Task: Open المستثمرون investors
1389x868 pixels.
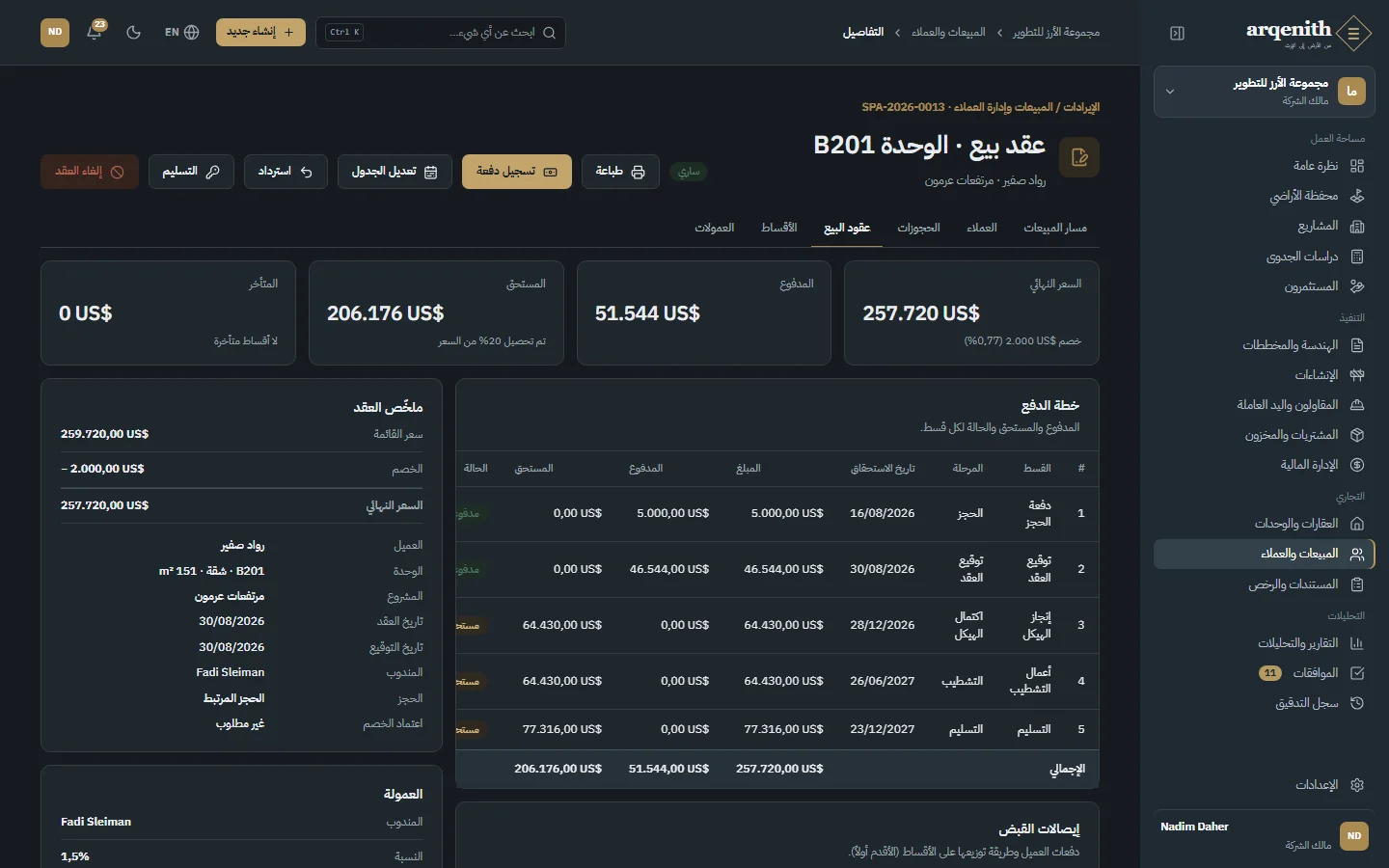Action: tap(1264, 286)
